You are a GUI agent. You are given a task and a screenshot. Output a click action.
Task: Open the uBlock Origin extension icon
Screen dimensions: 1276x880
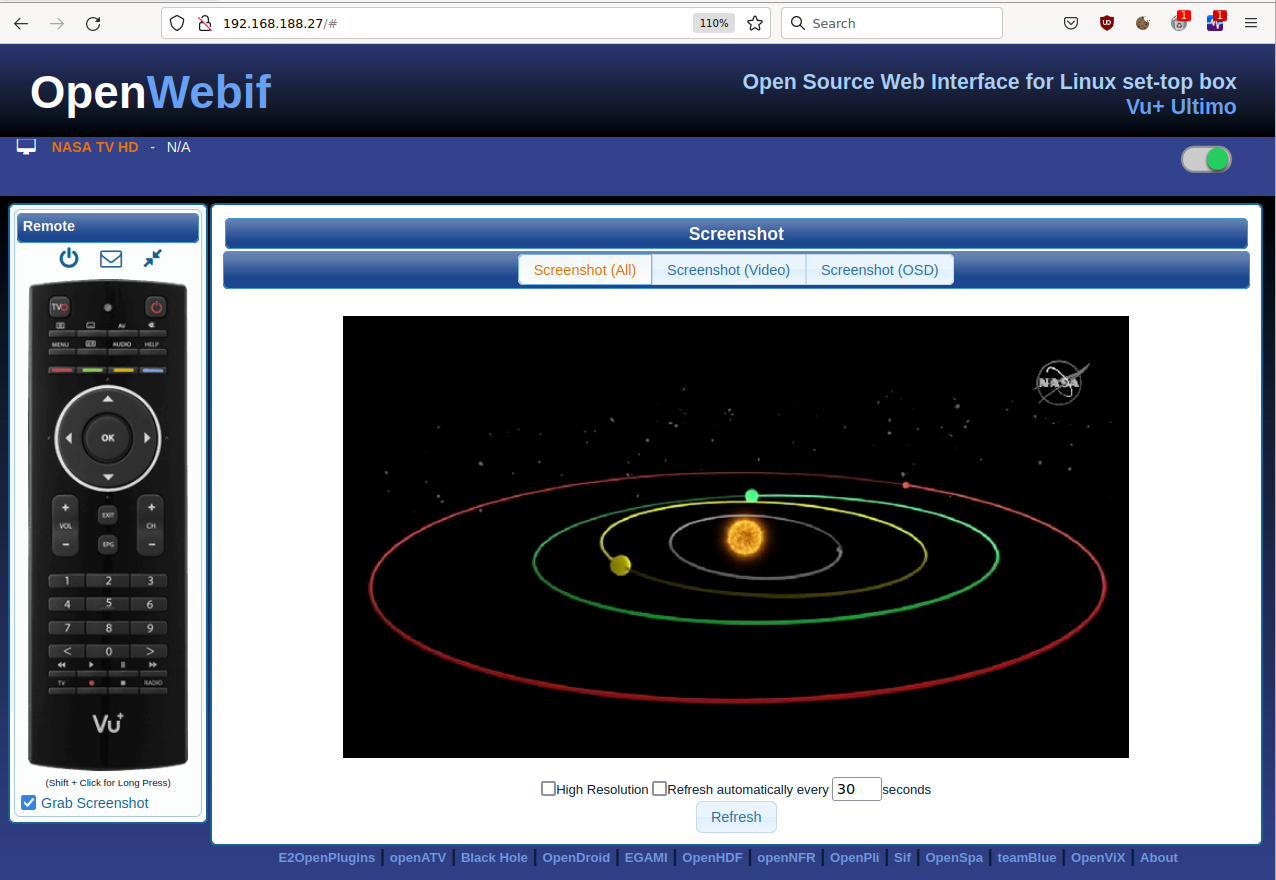[x=1107, y=23]
